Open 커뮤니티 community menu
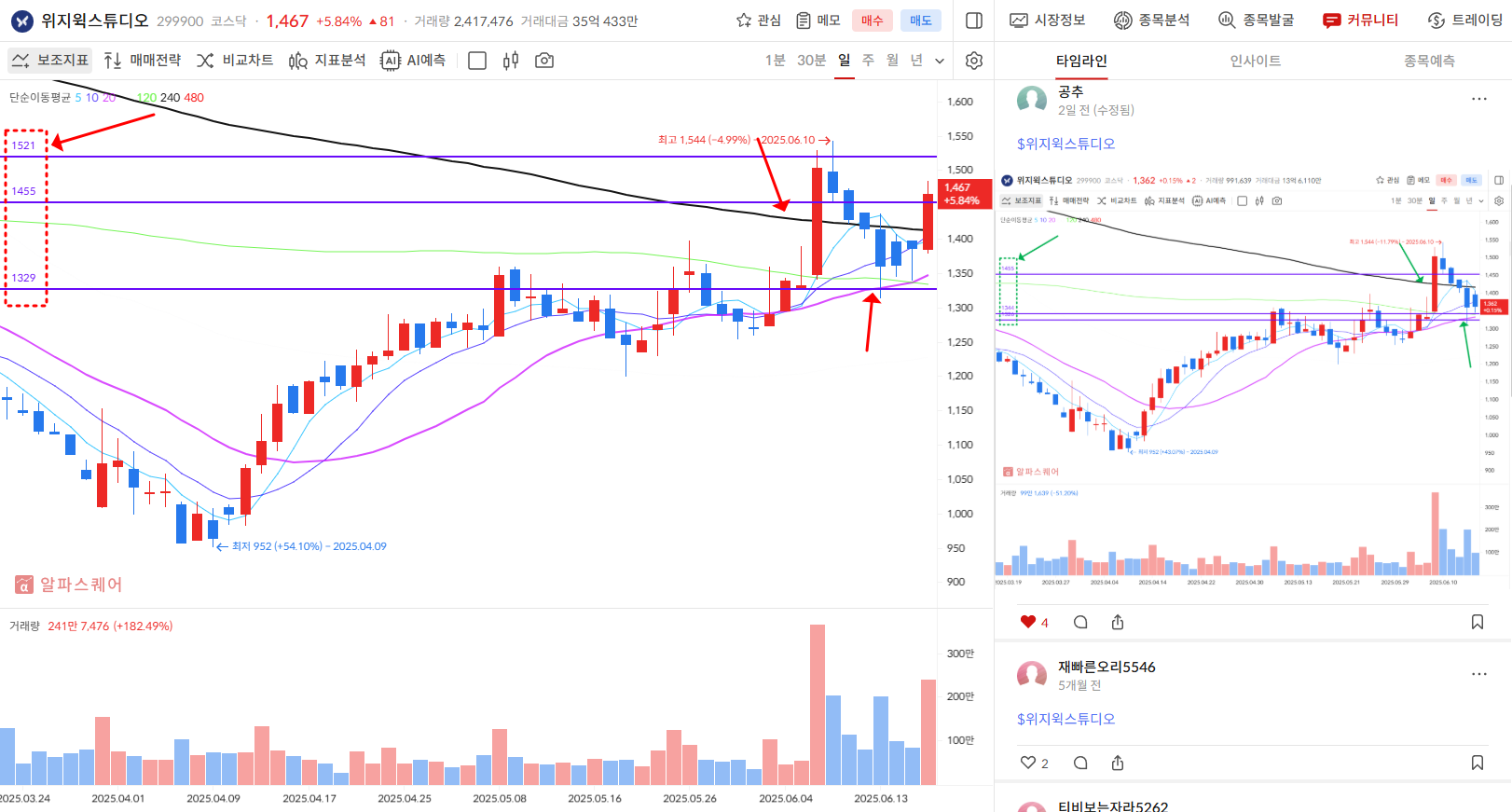The height and width of the screenshot is (812, 1512). (x=1361, y=21)
